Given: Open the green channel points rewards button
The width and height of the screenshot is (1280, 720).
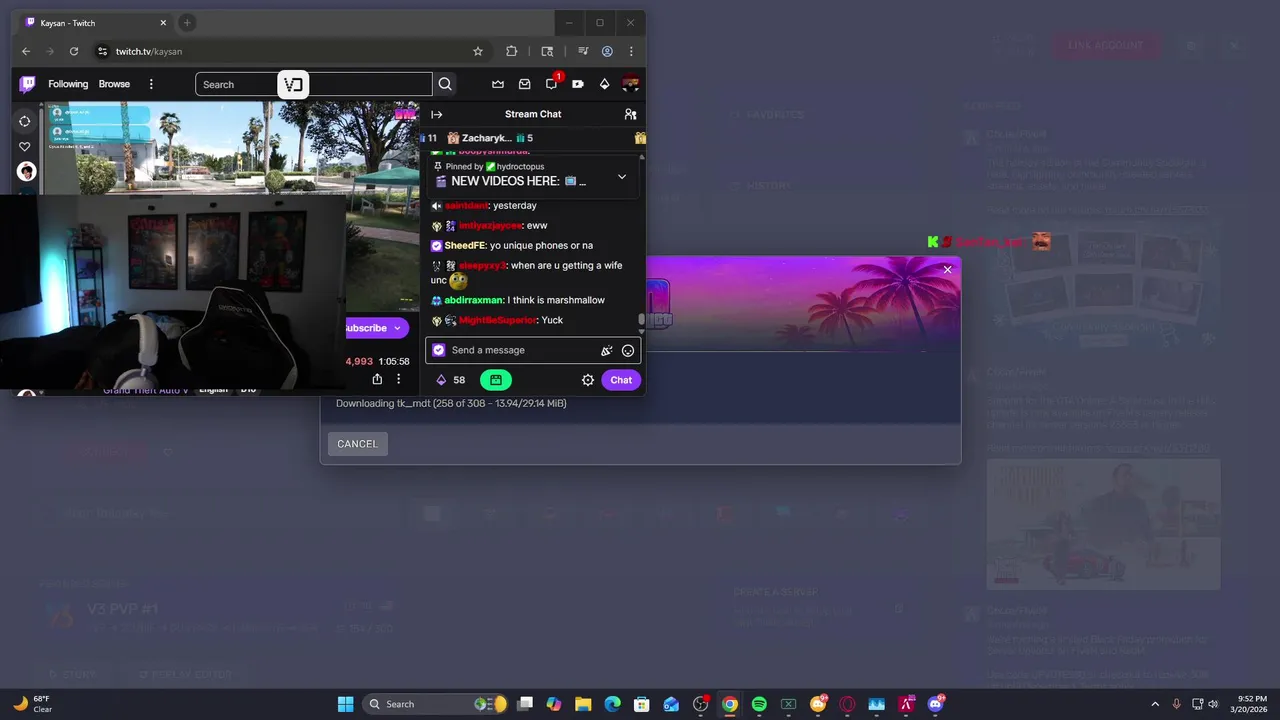Looking at the screenshot, I should coord(496,380).
